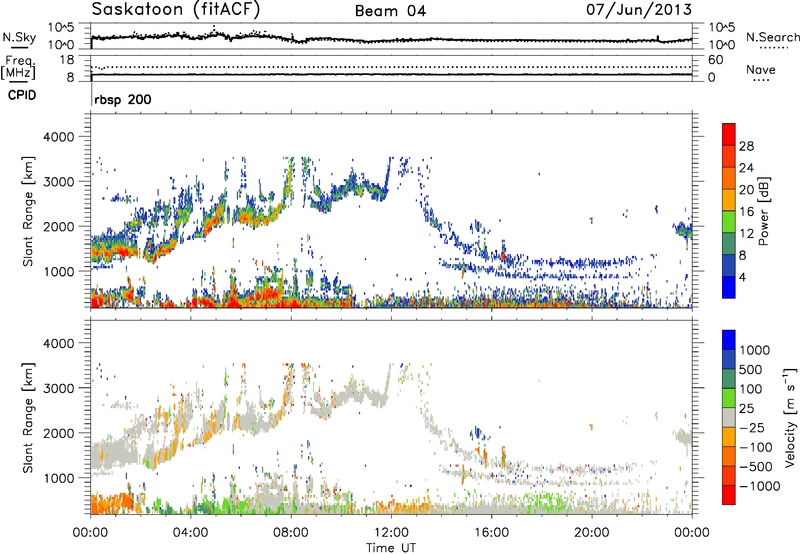800x554 pixels.
Task: Click the '04:00' time axis tick label
Action: 190,533
